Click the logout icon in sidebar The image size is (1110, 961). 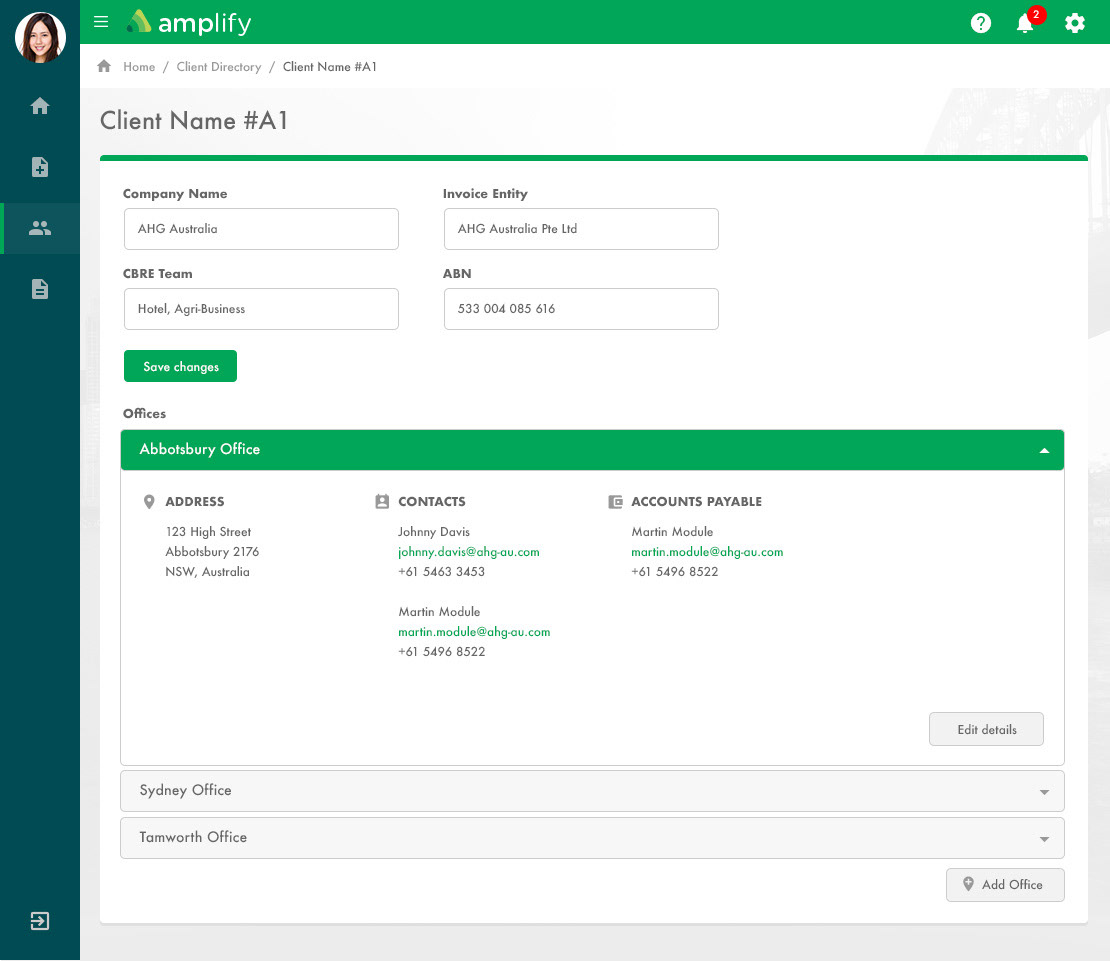(40, 921)
